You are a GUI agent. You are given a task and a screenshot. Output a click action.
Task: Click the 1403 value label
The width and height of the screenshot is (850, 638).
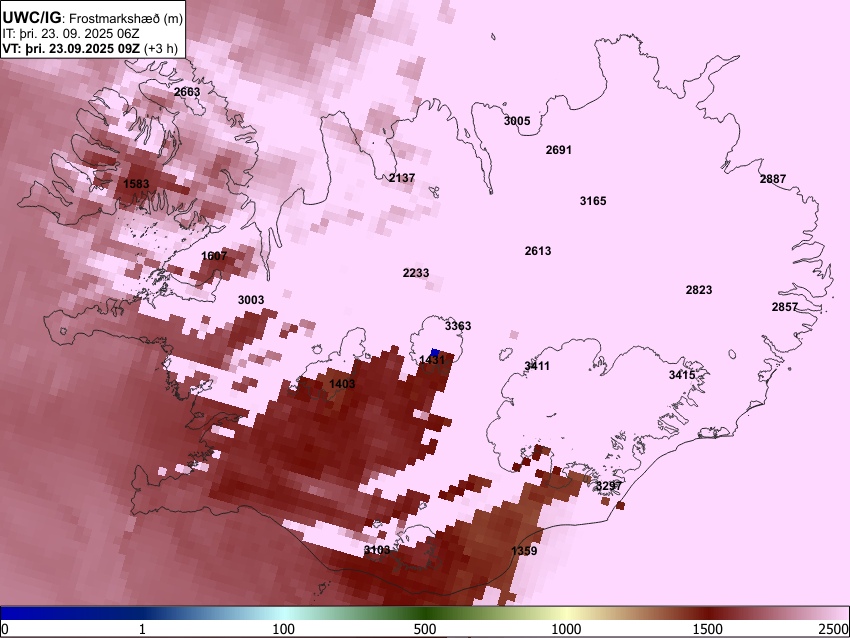(x=342, y=384)
